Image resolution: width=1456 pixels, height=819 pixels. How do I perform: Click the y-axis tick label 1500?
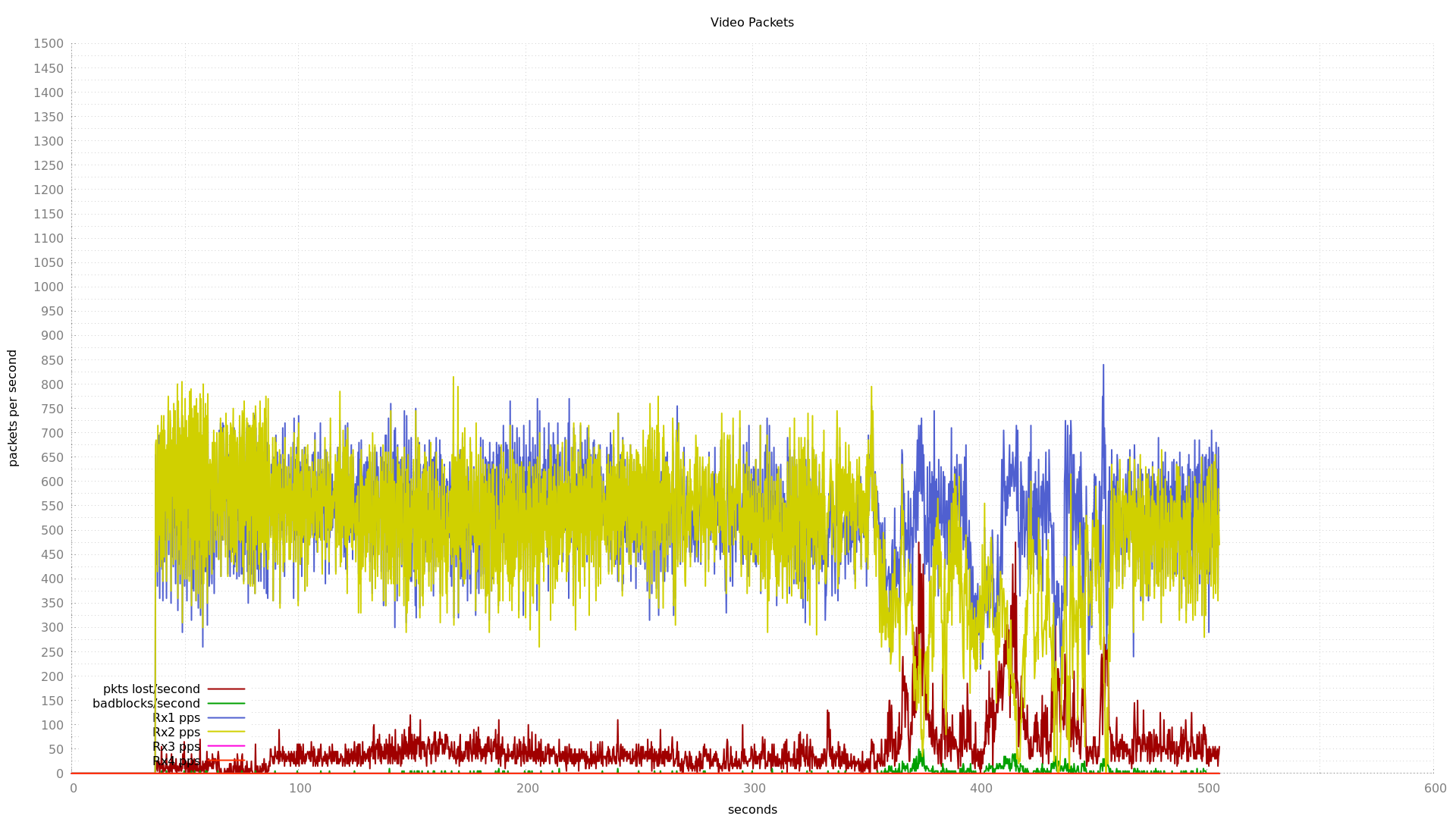click(x=49, y=44)
